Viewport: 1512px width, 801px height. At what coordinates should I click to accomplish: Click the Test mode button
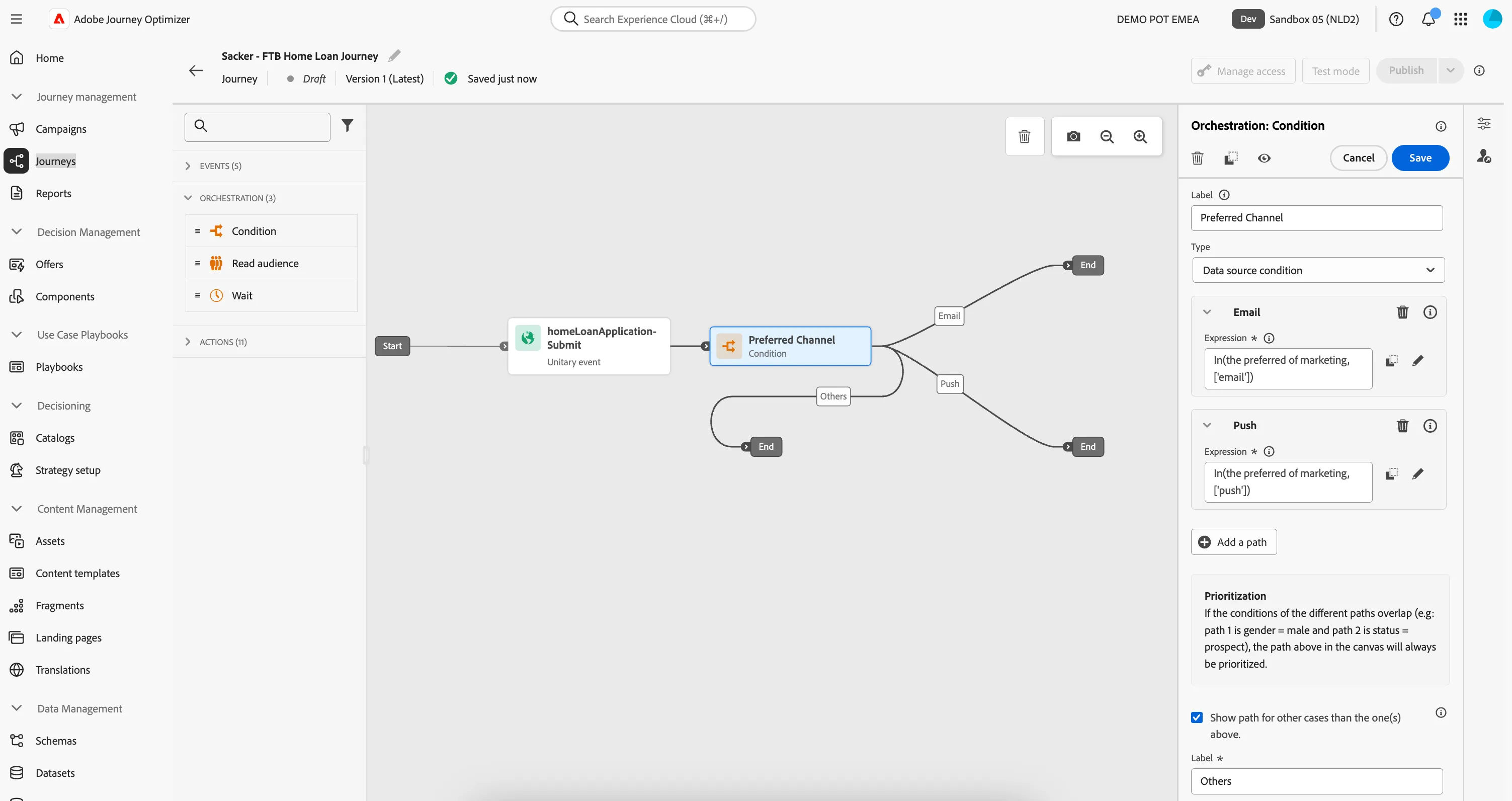pos(1335,70)
